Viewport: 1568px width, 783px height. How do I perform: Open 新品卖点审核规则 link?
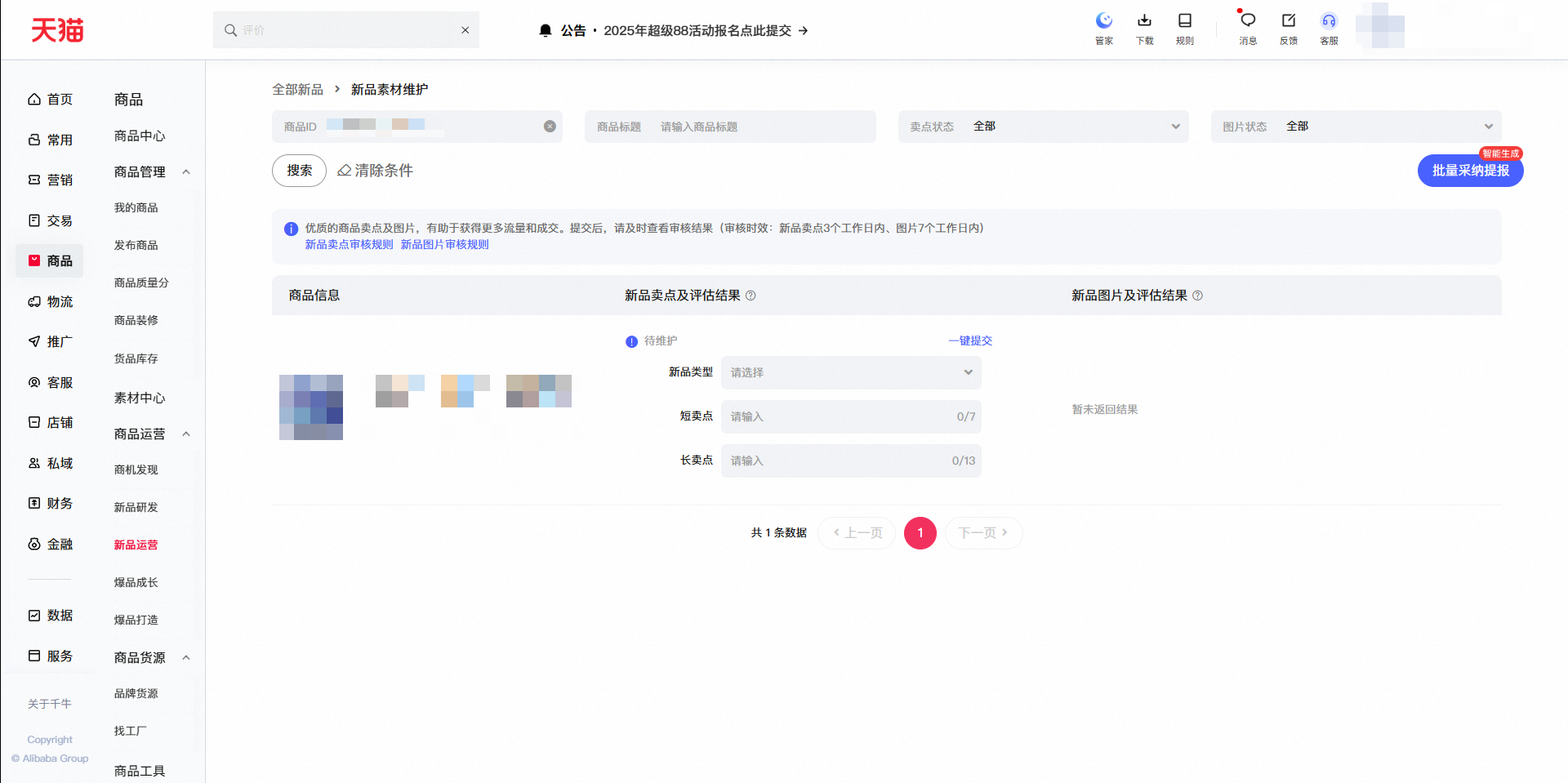point(349,244)
